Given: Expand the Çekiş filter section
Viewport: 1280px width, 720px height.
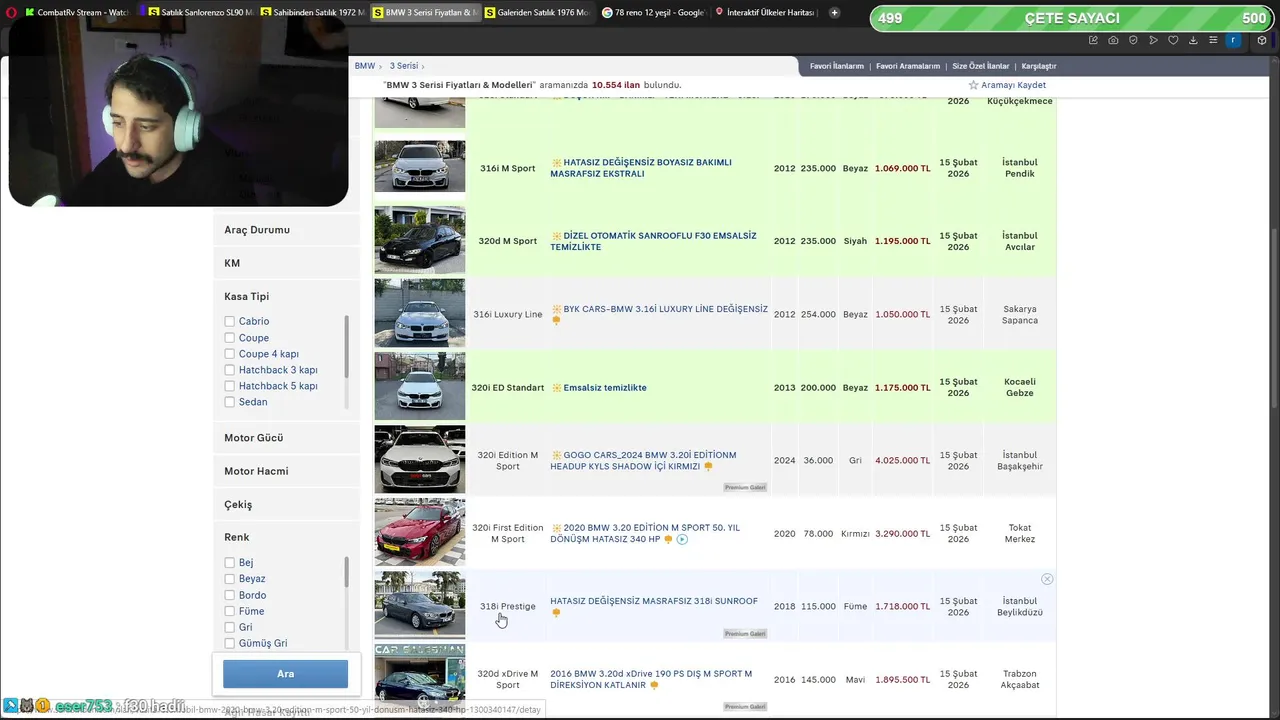Looking at the screenshot, I should pos(286,505).
